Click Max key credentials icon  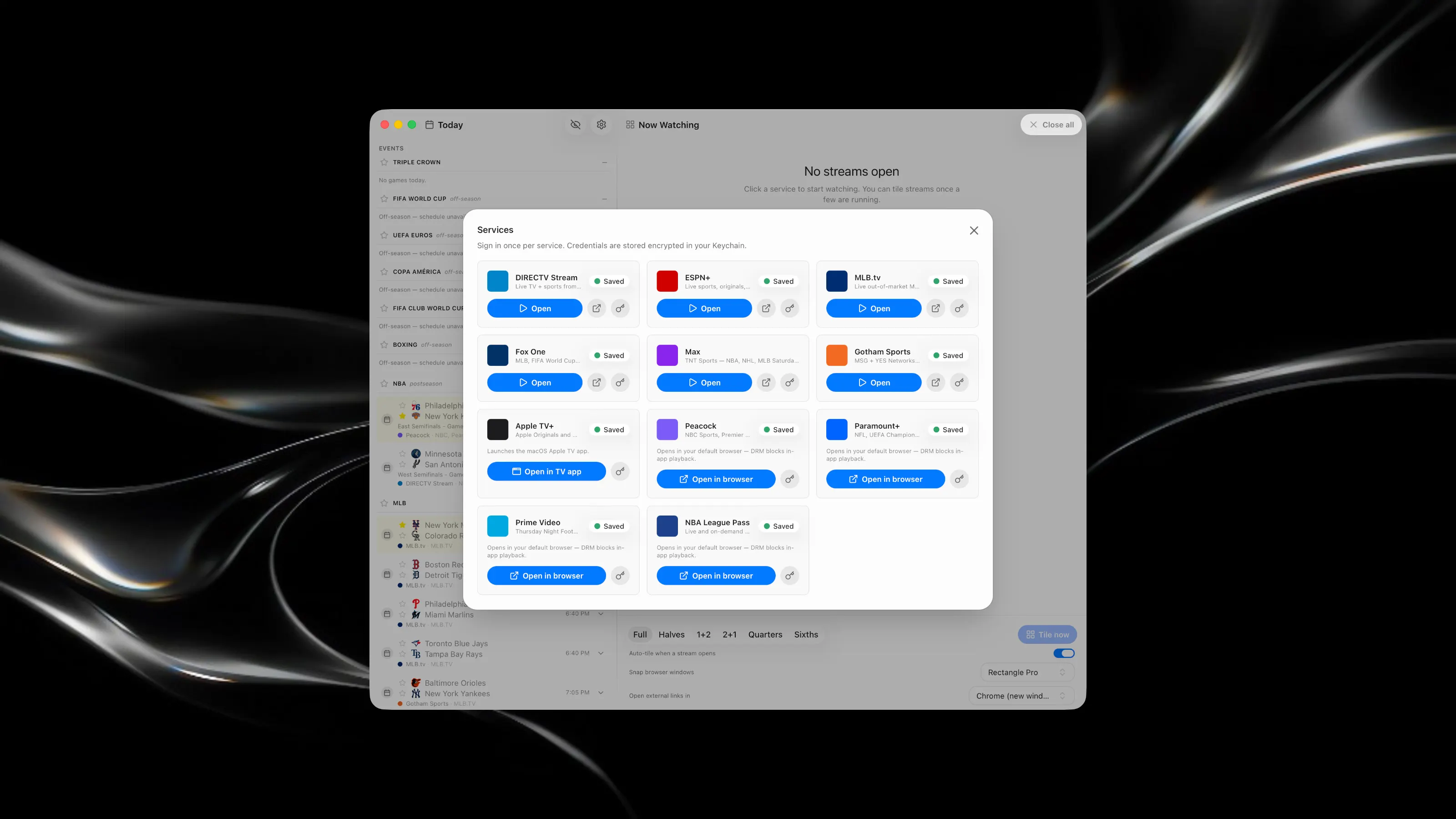789,382
